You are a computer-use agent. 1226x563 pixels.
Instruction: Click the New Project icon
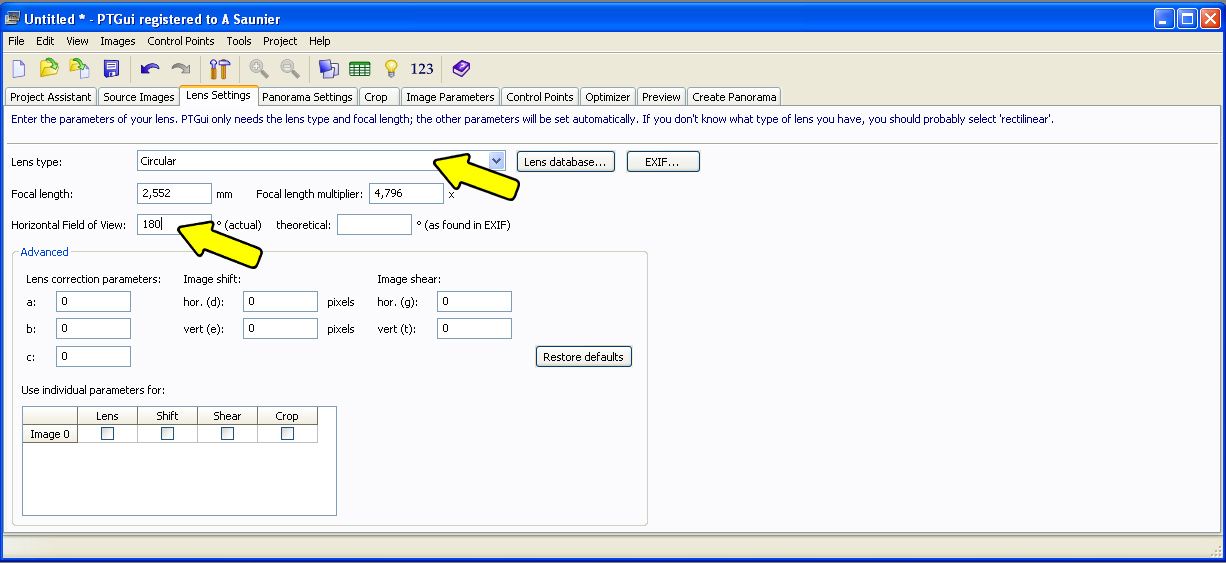tap(19, 68)
